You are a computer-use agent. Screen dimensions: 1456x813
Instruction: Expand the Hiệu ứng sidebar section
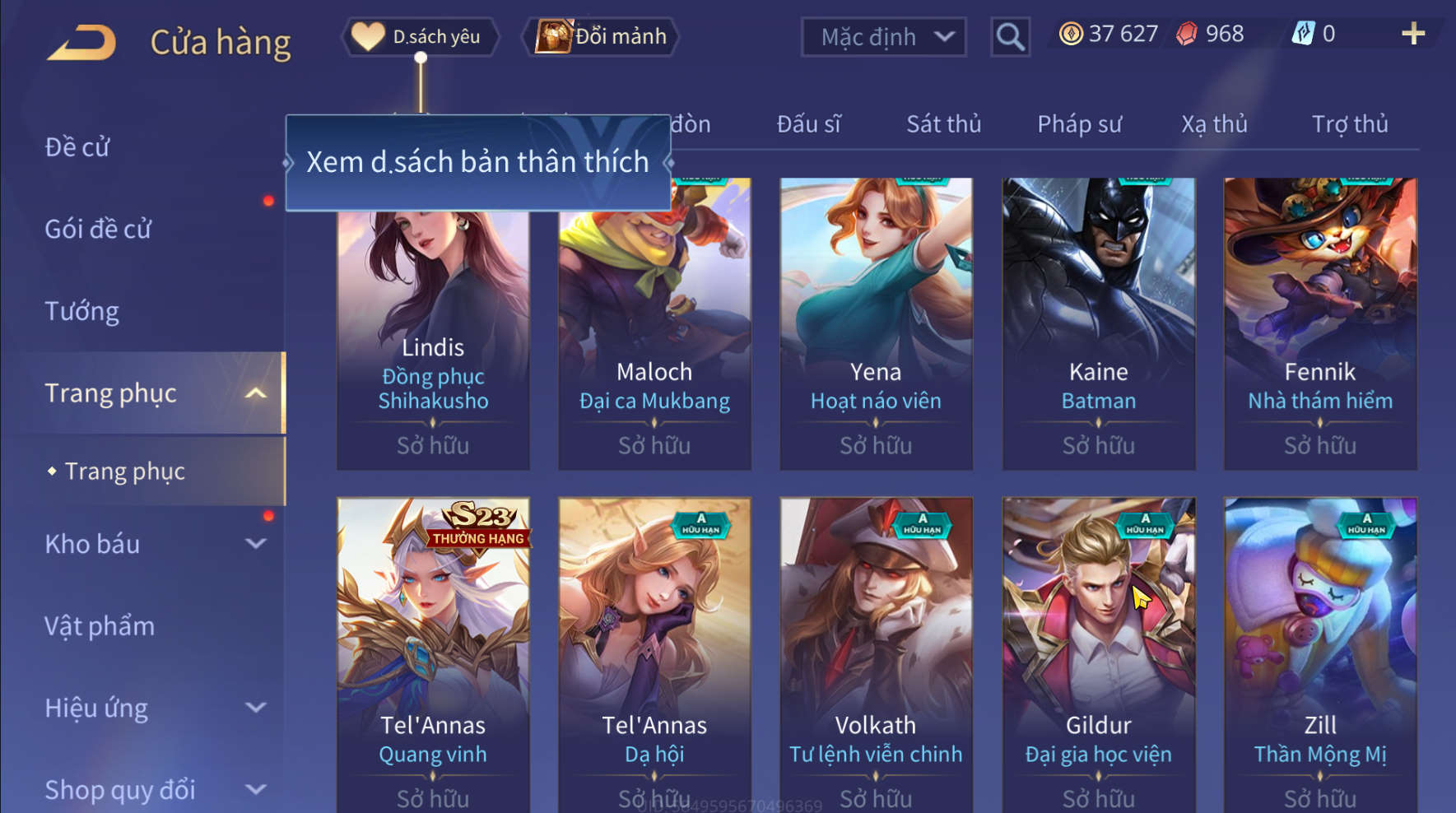256,708
